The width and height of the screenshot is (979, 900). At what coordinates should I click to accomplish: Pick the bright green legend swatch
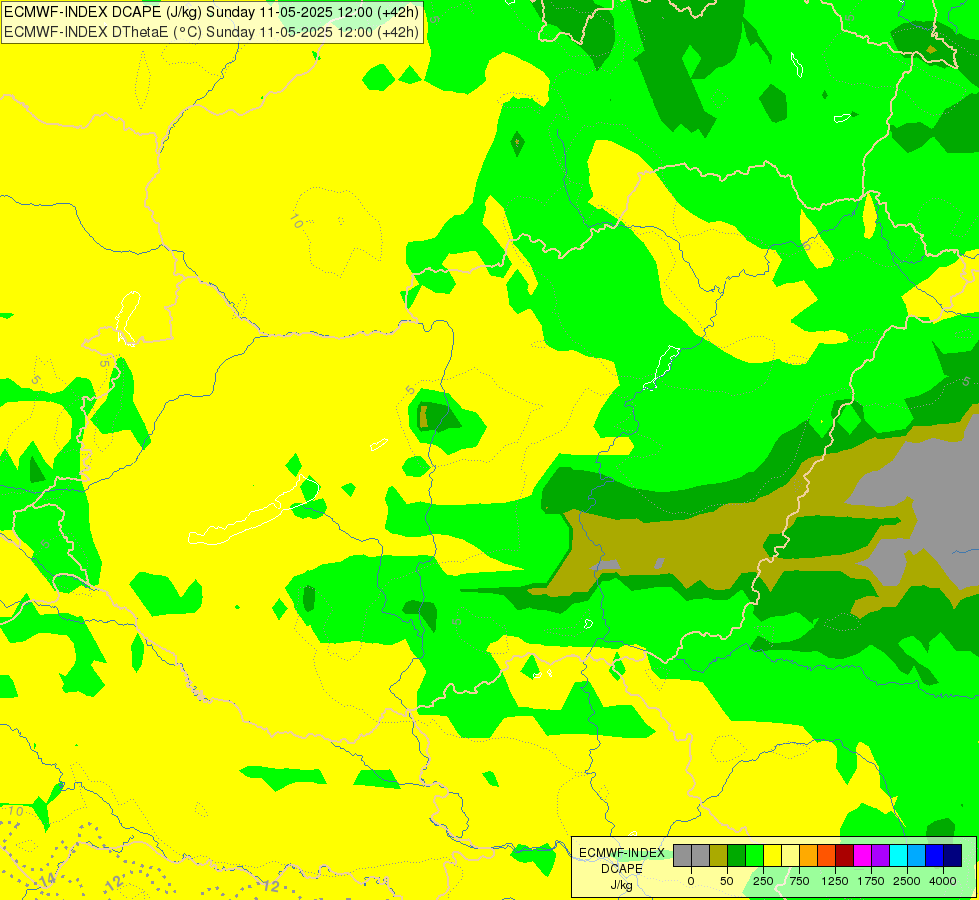click(755, 856)
